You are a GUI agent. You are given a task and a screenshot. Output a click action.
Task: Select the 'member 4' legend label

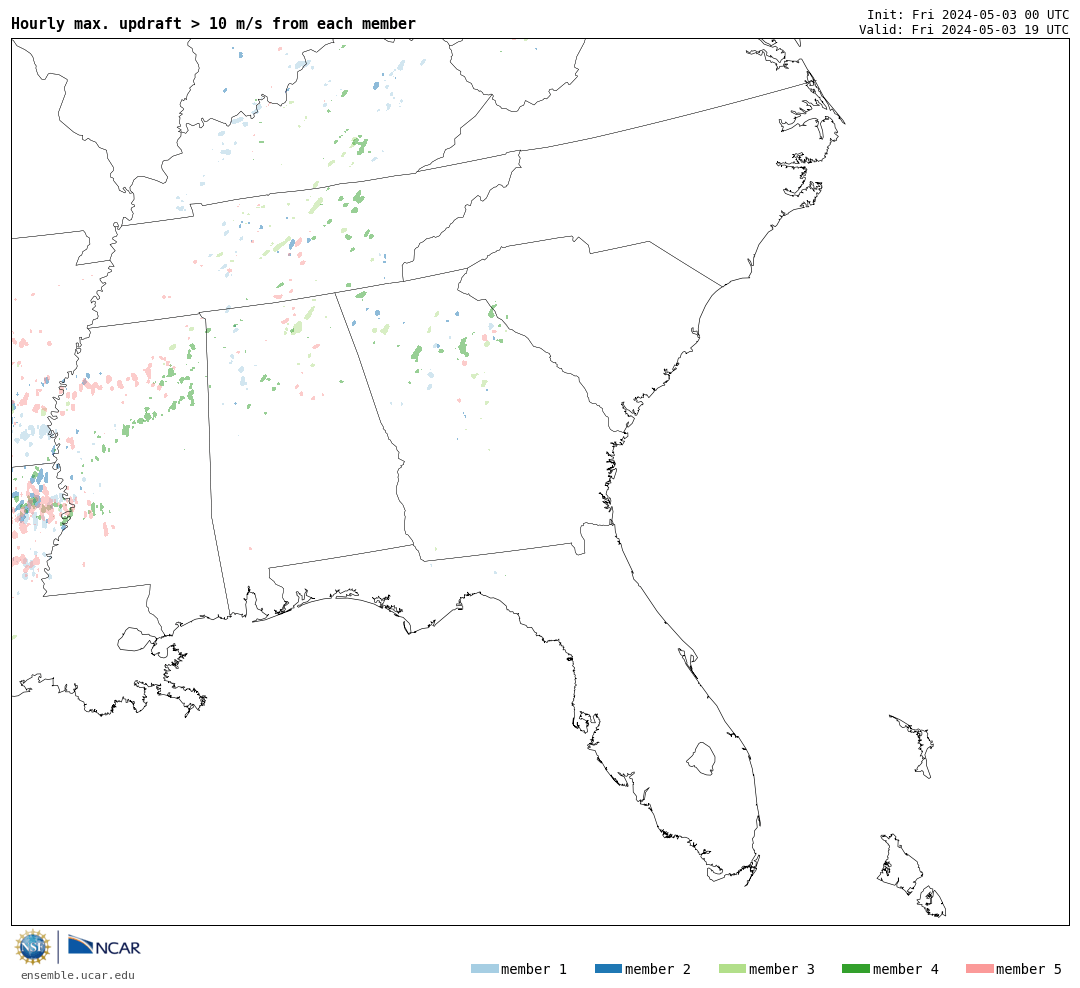905,969
